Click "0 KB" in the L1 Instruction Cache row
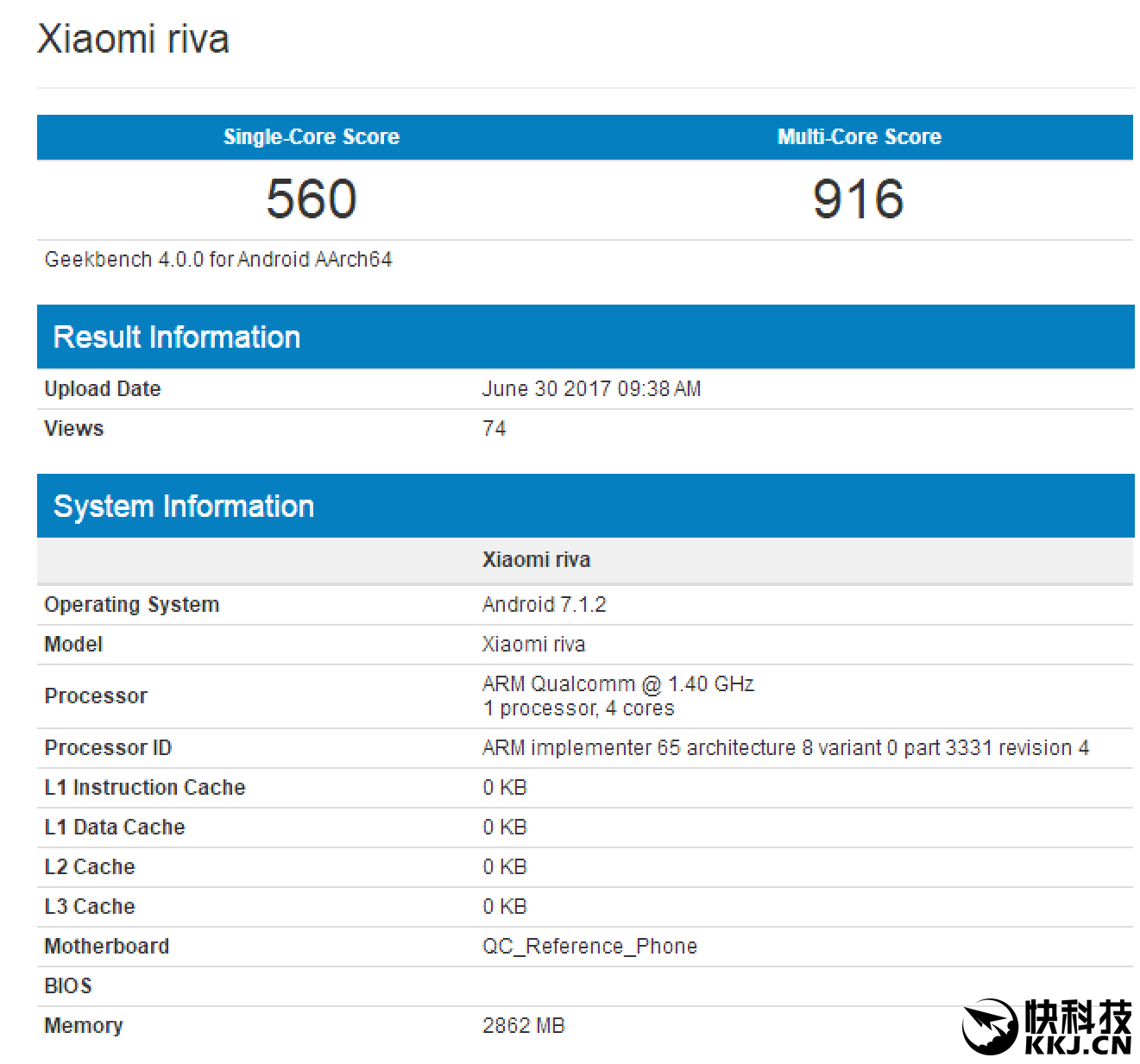 (505, 787)
